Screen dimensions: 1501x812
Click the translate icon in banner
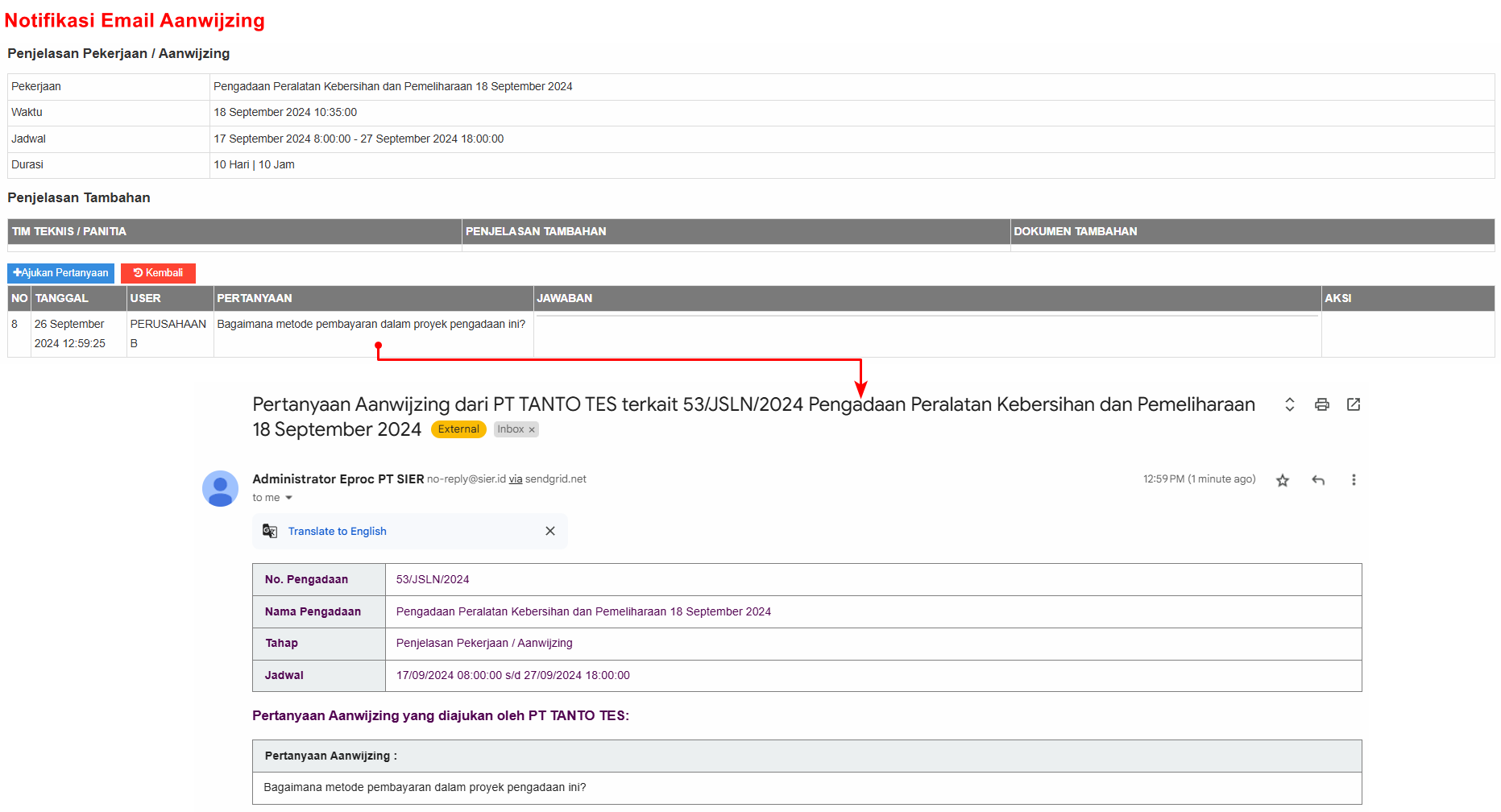pos(270,531)
